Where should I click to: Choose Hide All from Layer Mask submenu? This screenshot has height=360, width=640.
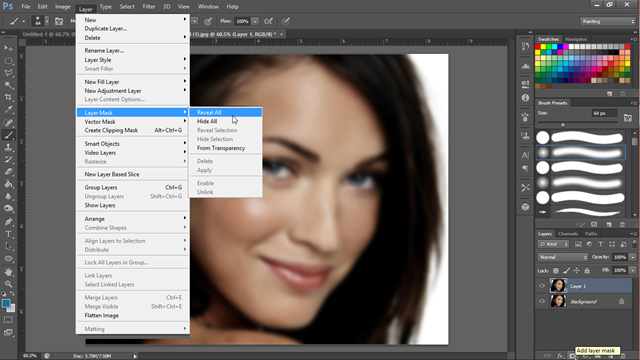(x=226, y=121)
